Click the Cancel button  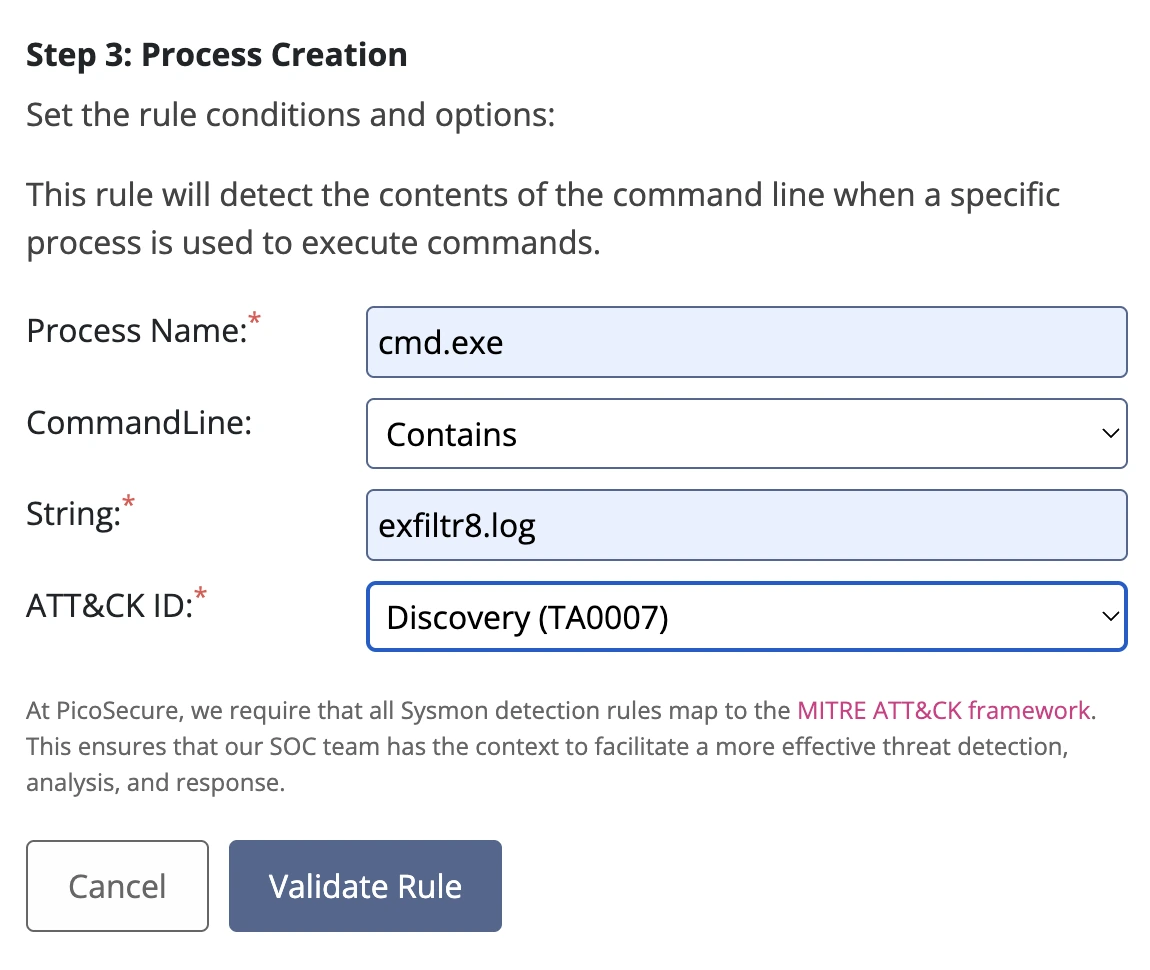coord(117,886)
